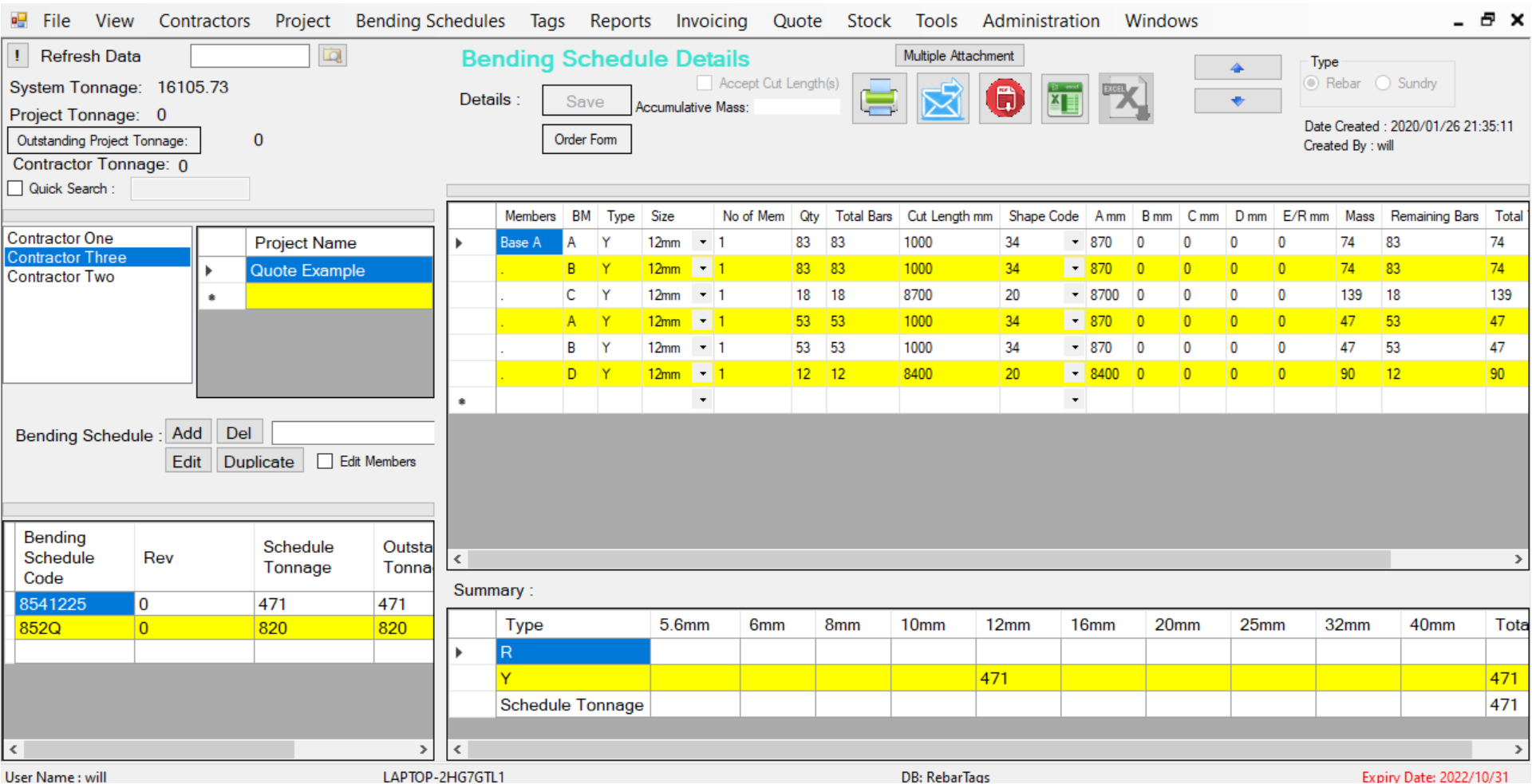Select Contractor Two in the contractor list

(61, 276)
